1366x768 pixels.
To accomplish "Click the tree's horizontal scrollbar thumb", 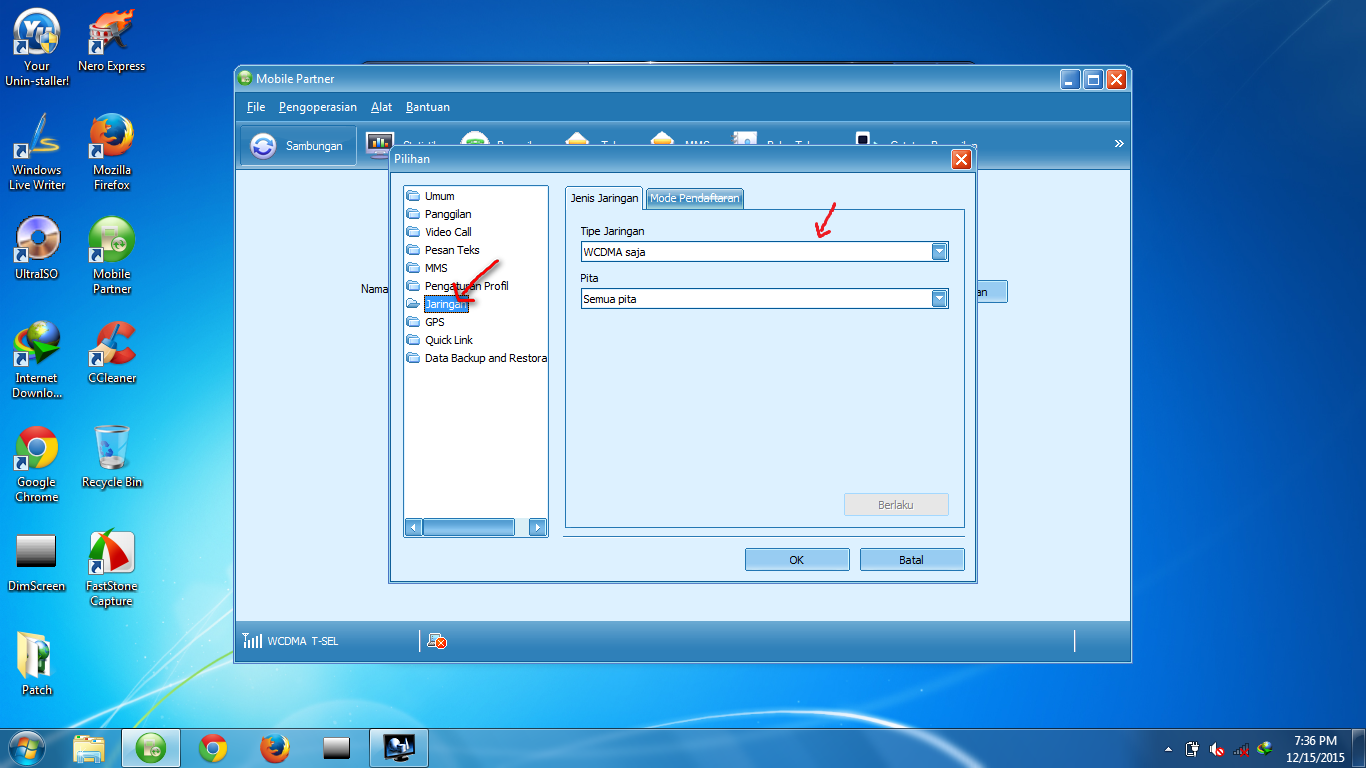I will (x=469, y=527).
